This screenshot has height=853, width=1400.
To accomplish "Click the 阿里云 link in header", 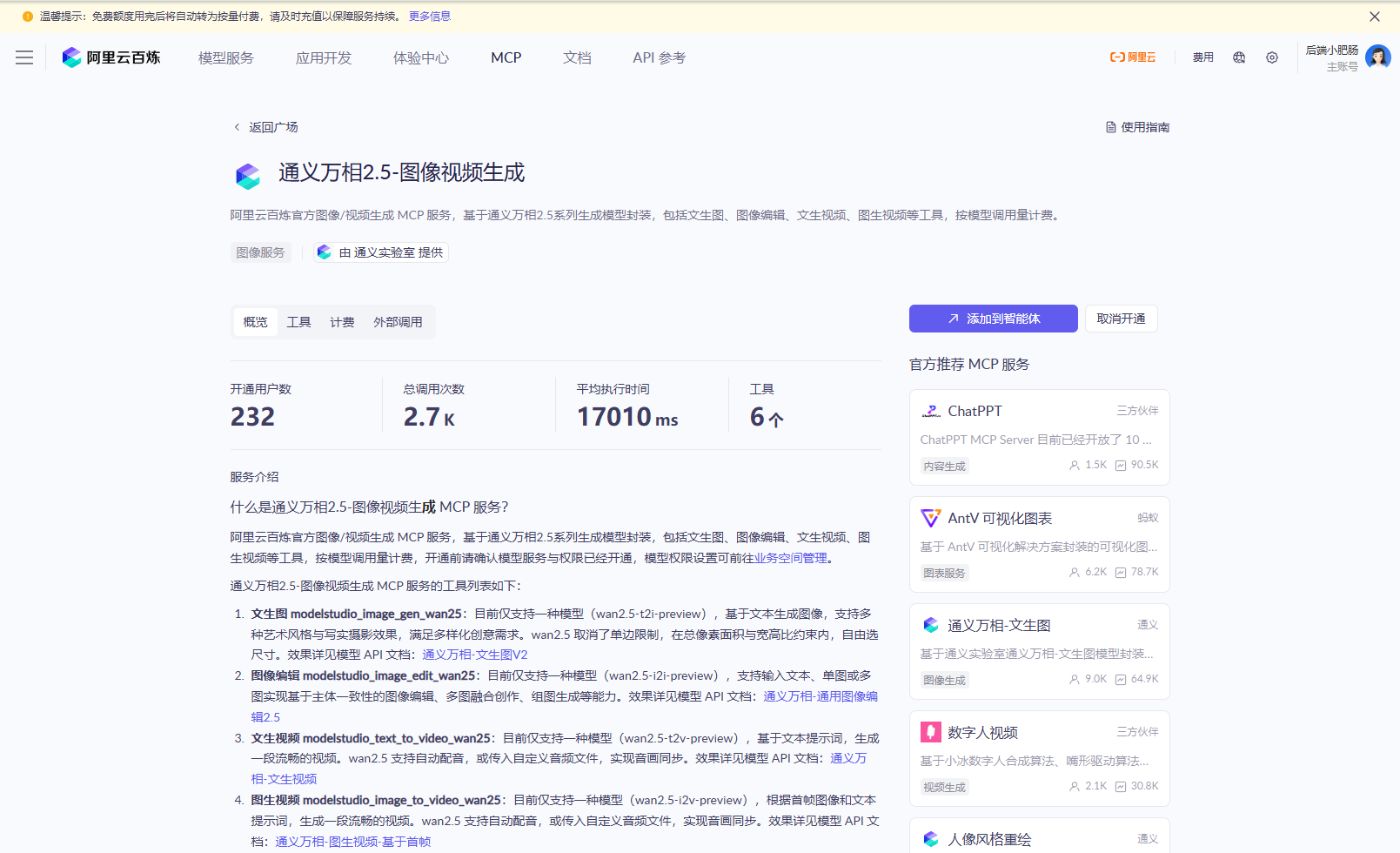I will [x=1133, y=57].
